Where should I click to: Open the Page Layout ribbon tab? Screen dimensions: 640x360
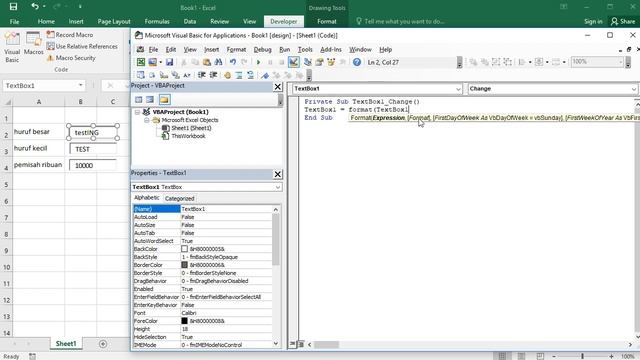tap(114, 21)
